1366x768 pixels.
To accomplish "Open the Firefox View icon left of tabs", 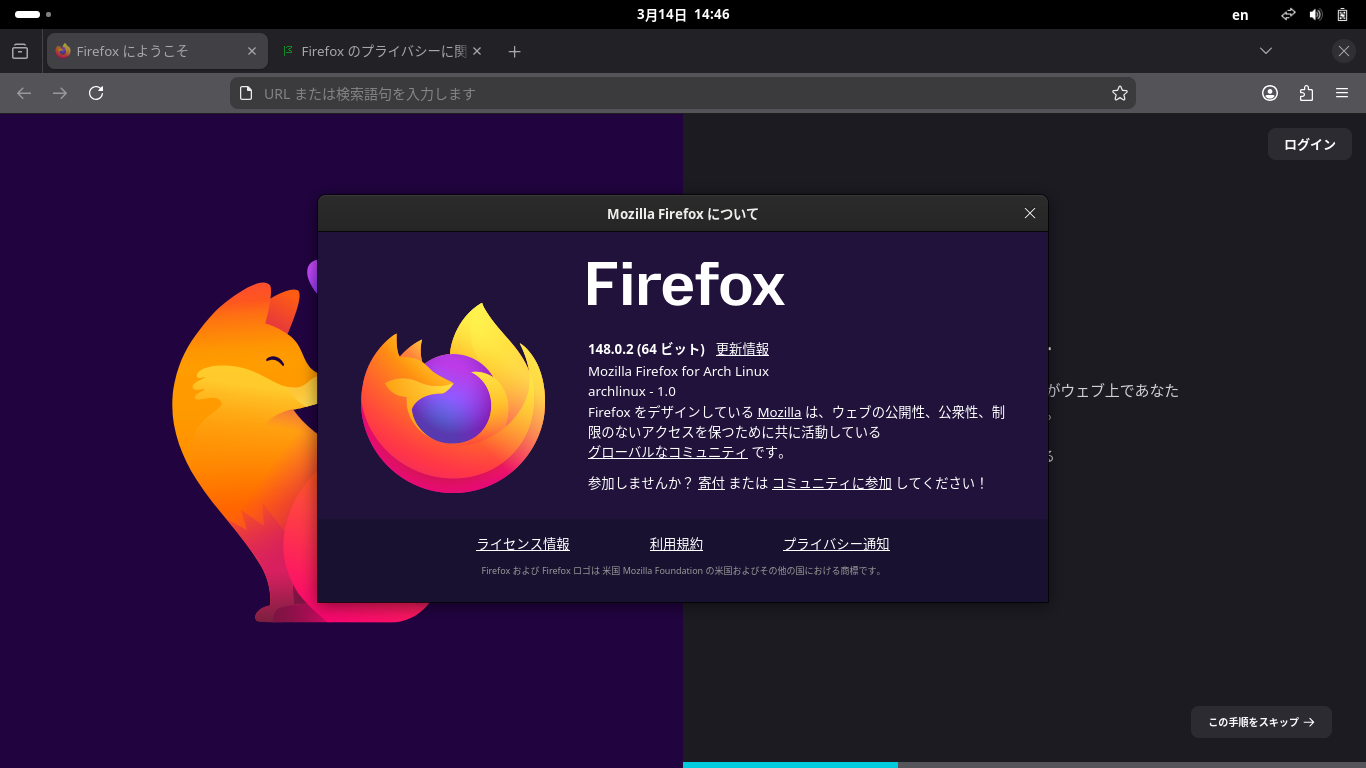I will (x=20, y=51).
